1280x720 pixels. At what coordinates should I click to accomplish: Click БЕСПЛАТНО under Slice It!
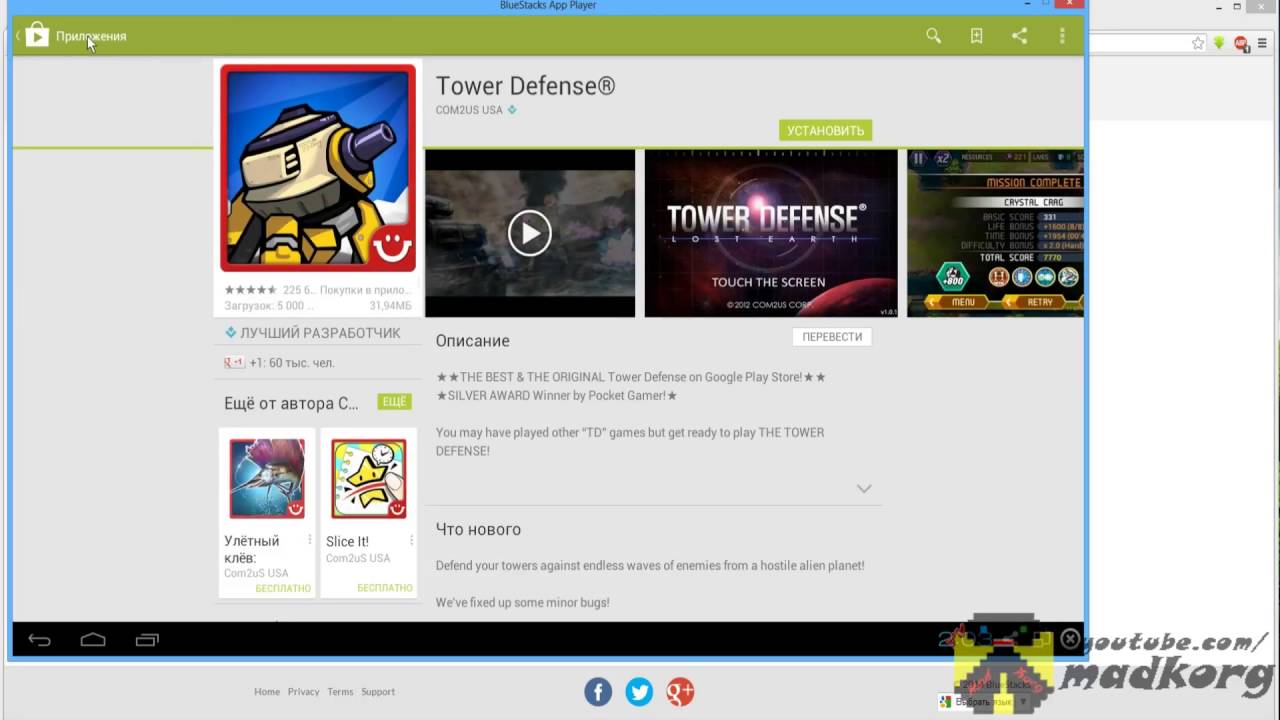coord(384,588)
